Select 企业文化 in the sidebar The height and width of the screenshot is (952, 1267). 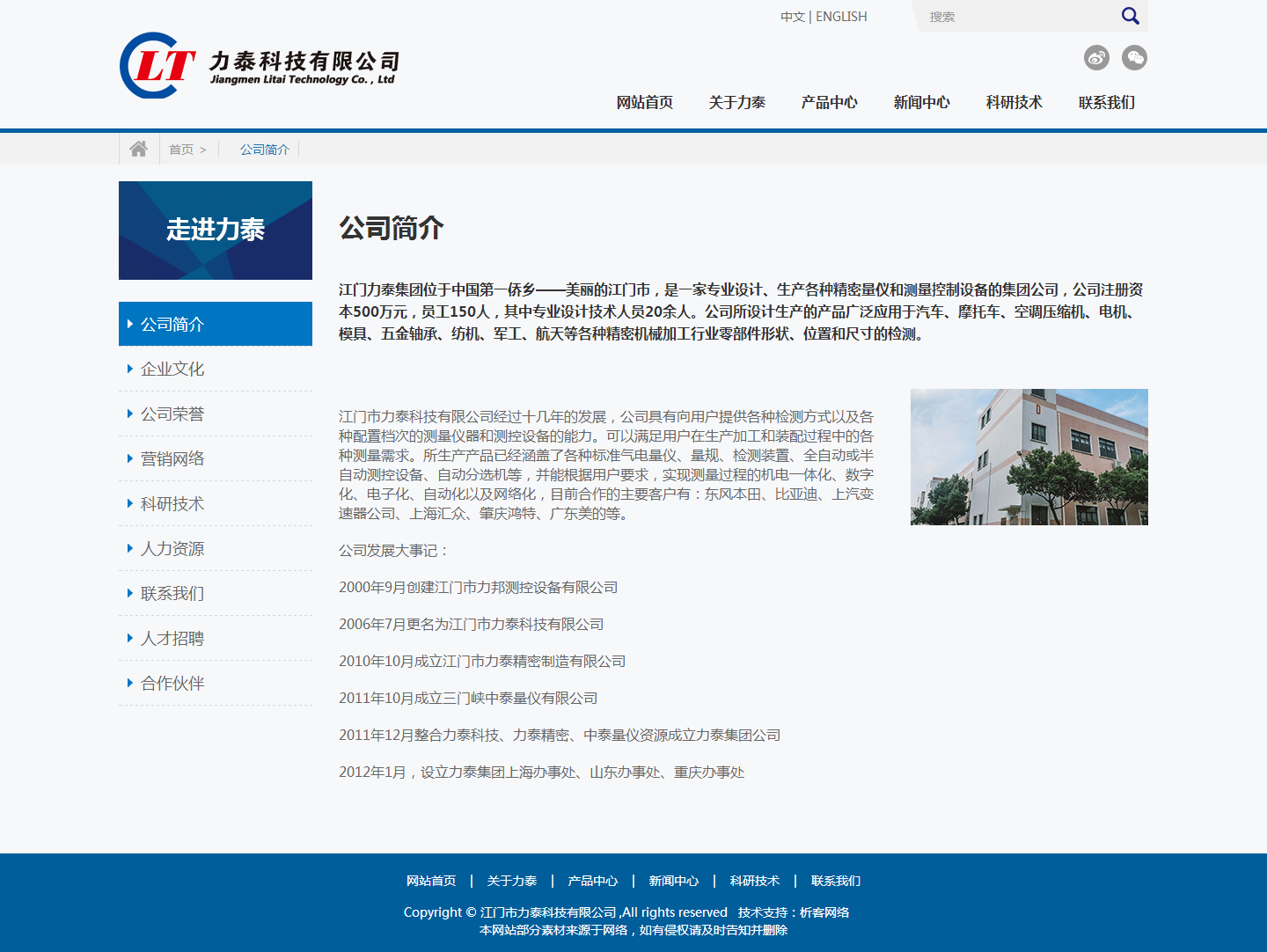coord(172,370)
